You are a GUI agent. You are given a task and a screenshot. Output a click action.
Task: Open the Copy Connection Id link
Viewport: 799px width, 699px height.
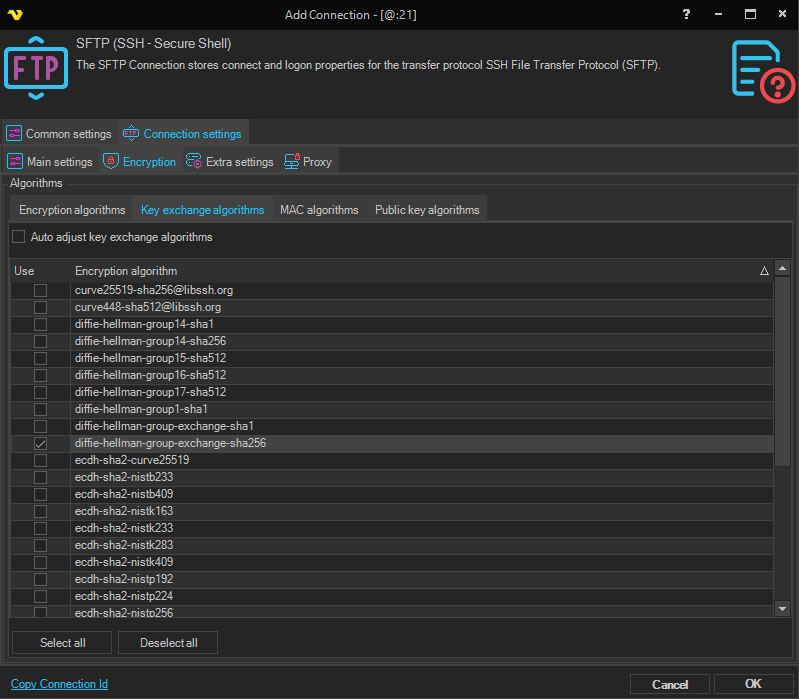pos(59,684)
